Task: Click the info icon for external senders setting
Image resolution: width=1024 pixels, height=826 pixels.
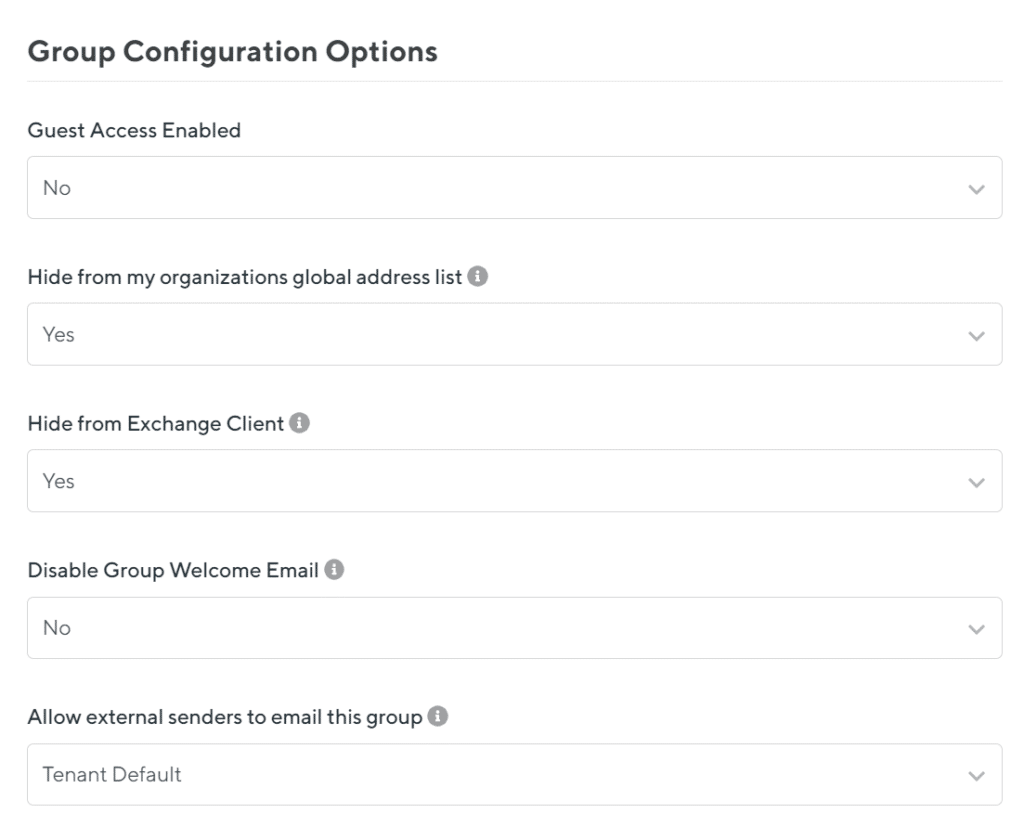Action: coord(437,714)
